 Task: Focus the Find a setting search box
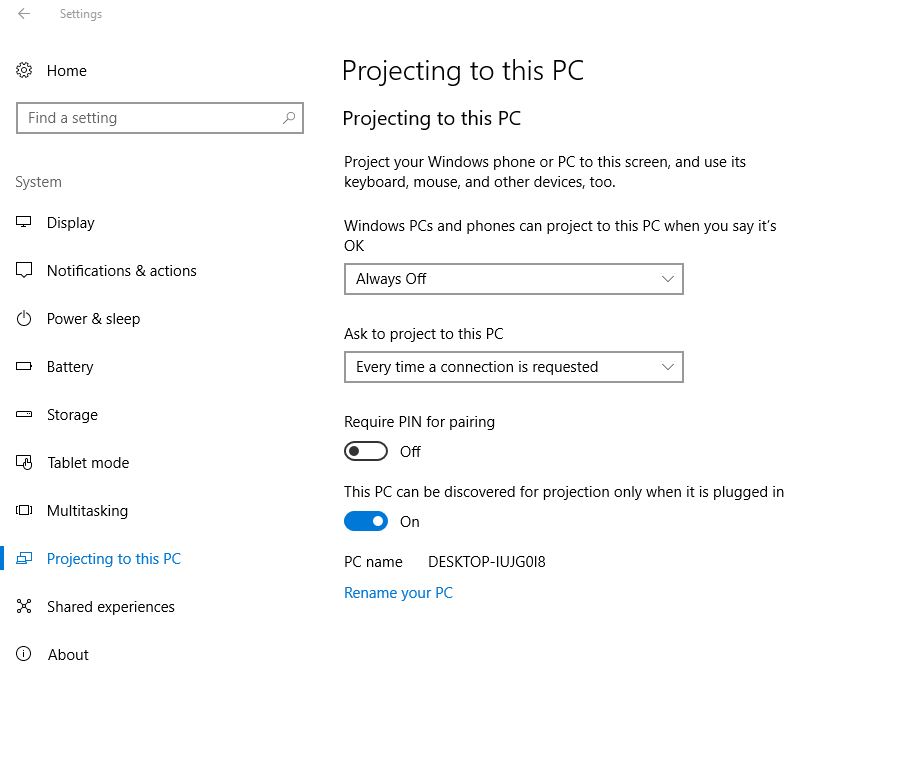[x=160, y=118]
